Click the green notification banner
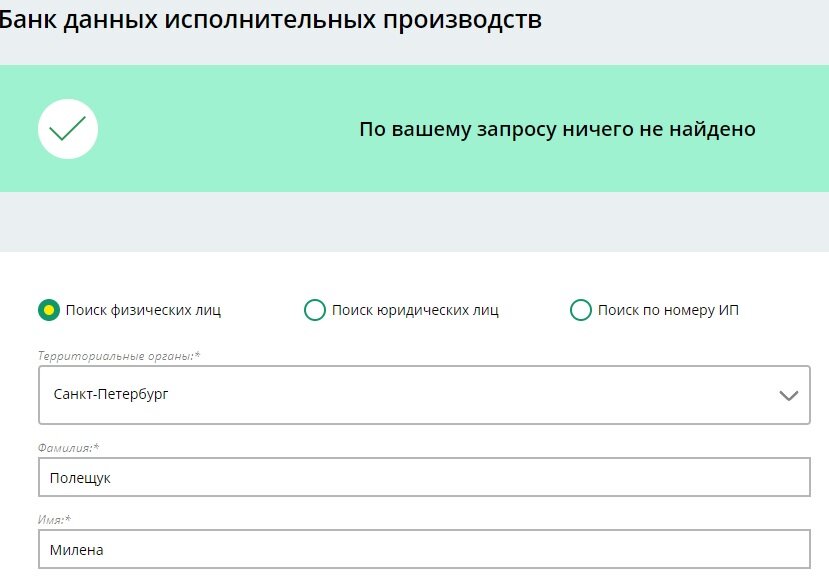This screenshot has width=829, height=579. click(x=414, y=128)
